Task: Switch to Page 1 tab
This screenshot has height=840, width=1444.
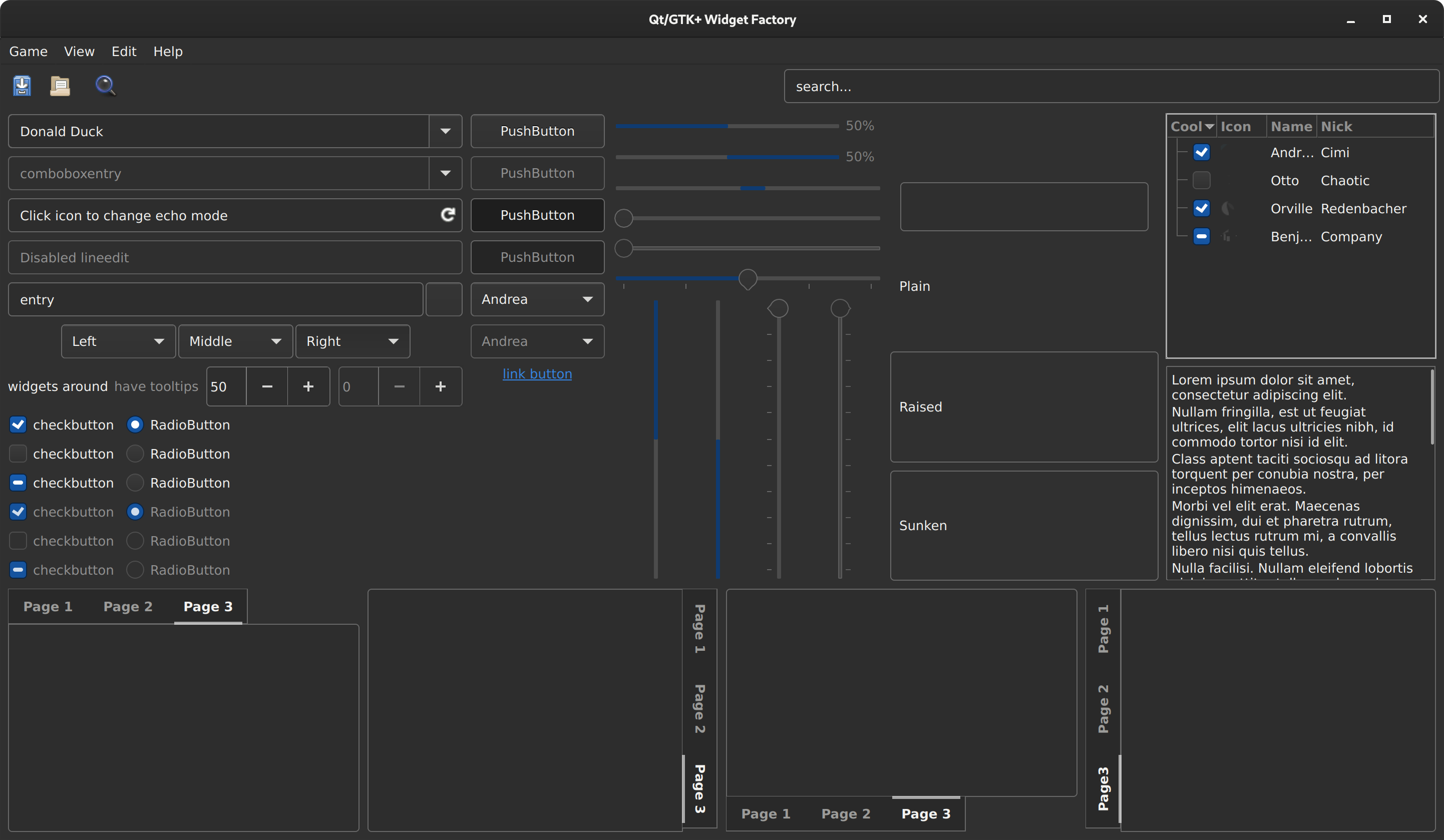Action: tap(47, 606)
